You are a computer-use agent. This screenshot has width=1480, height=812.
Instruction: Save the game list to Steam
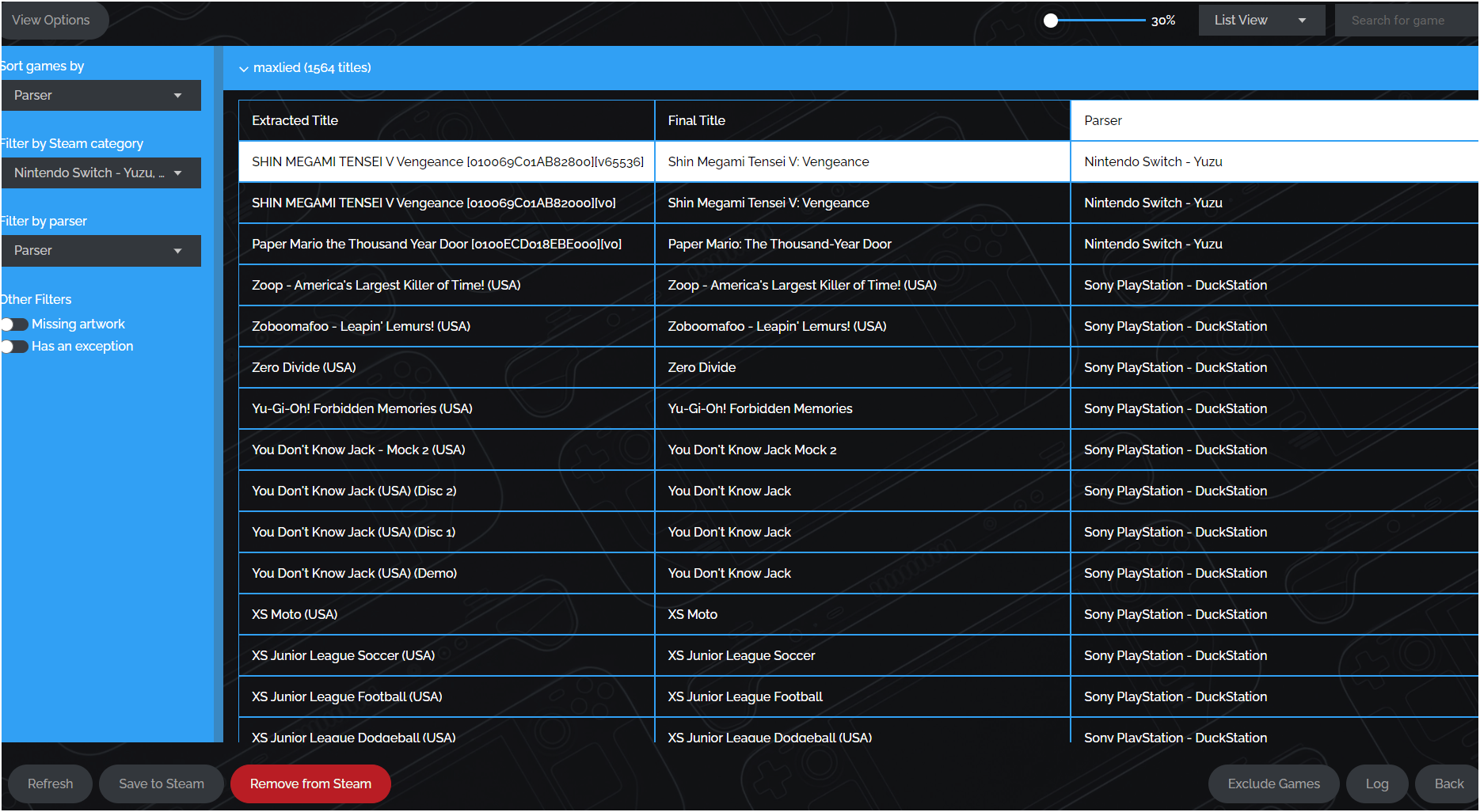pos(161,784)
